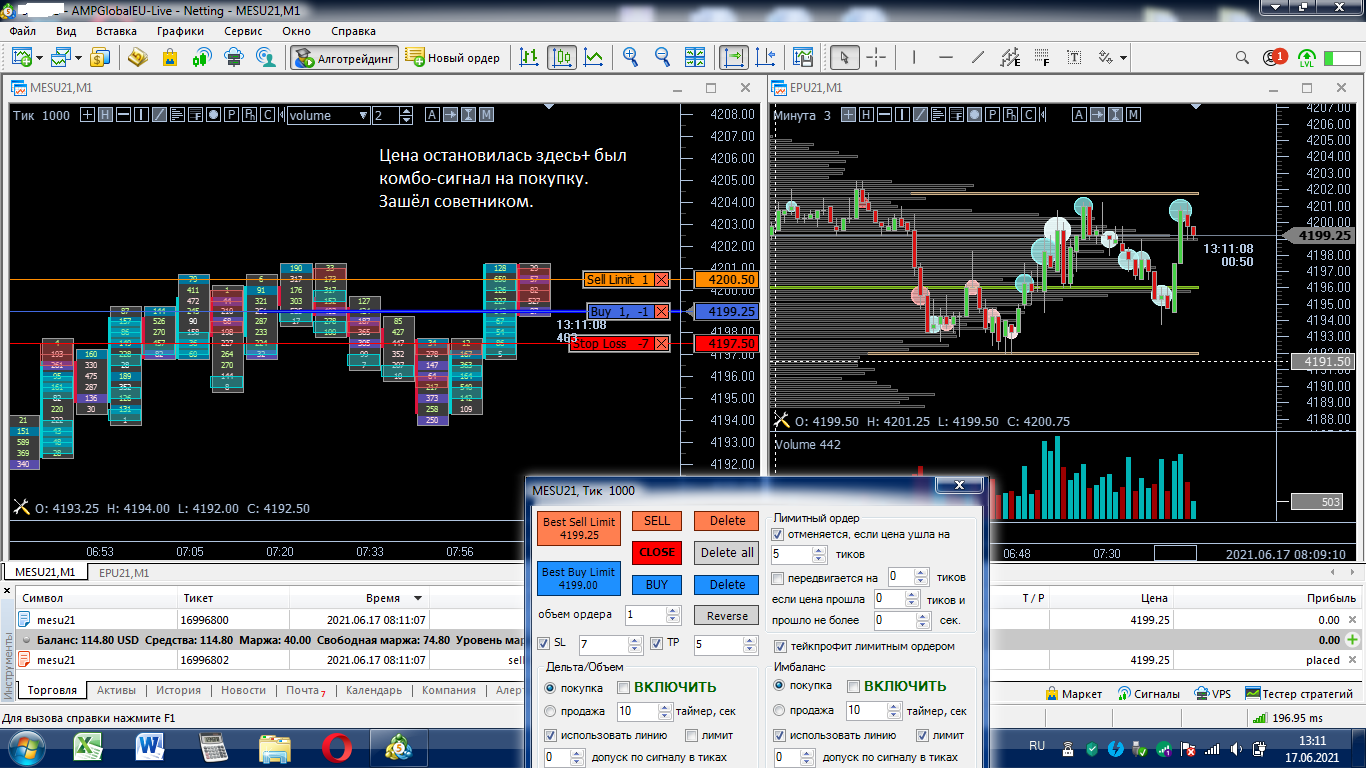Switch to the EPU21,M1 chart tab
The image size is (1366, 768).
(124, 573)
